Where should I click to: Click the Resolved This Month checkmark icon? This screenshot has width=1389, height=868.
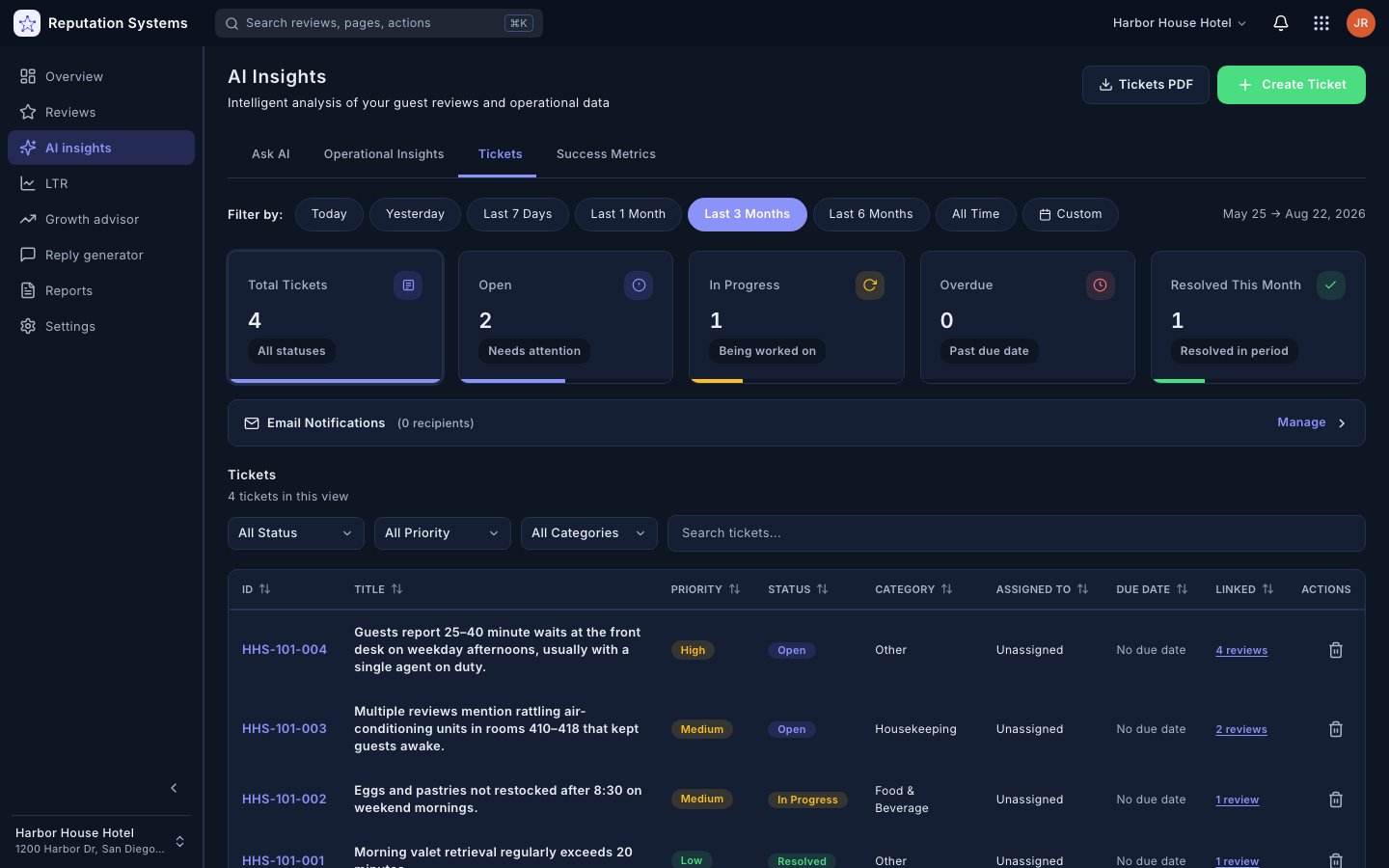click(1331, 285)
